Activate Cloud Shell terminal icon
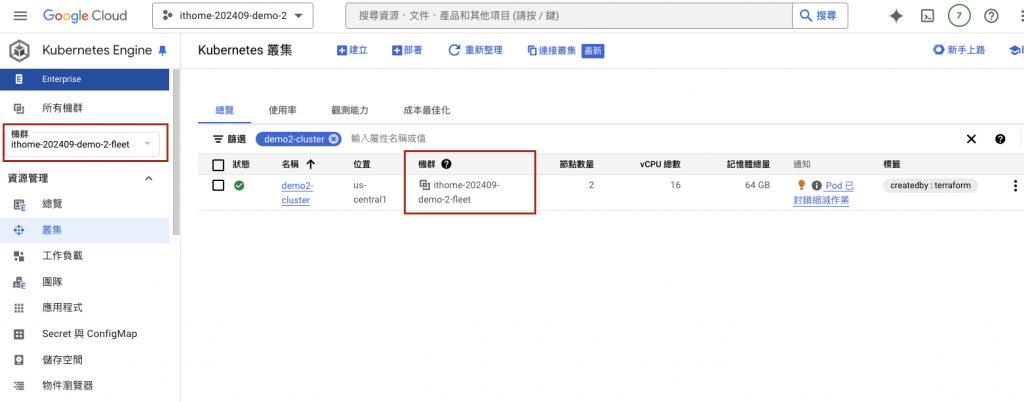The width and height of the screenshot is (1024, 402). [x=927, y=16]
